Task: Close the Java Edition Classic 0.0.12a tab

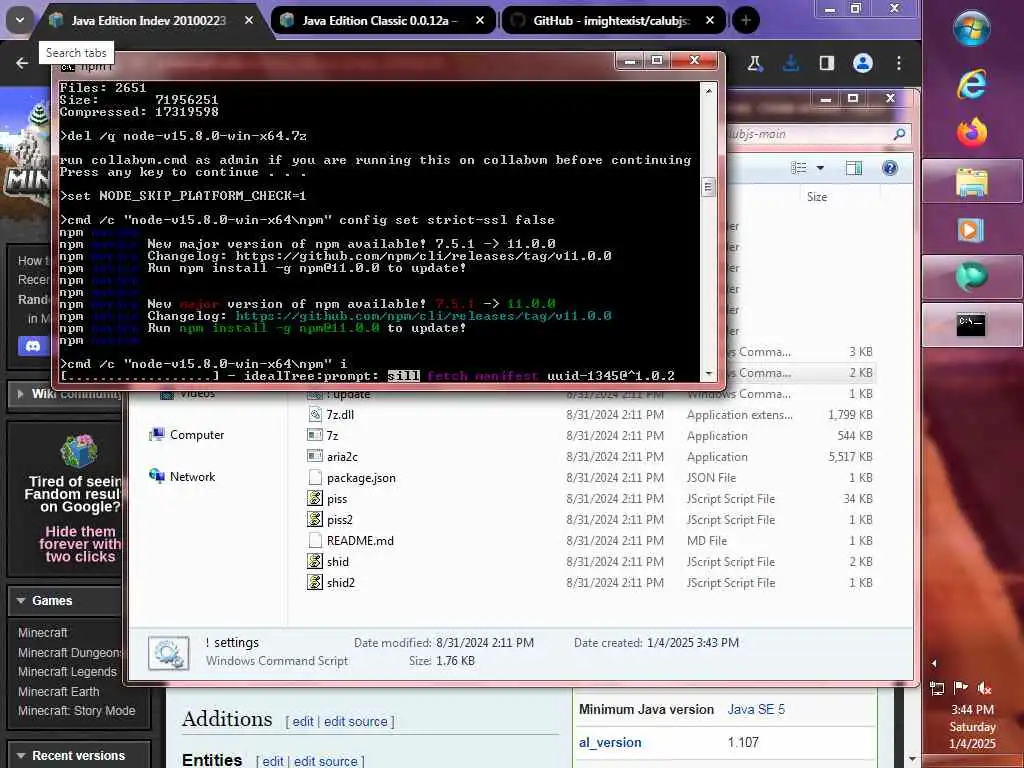Action: click(480, 21)
